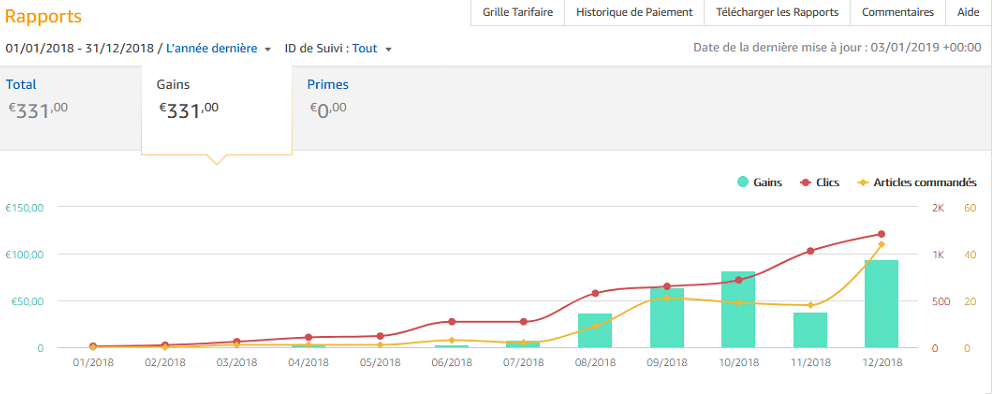
Task: Click the 10/2018 Gains bar
Action: tap(738, 309)
